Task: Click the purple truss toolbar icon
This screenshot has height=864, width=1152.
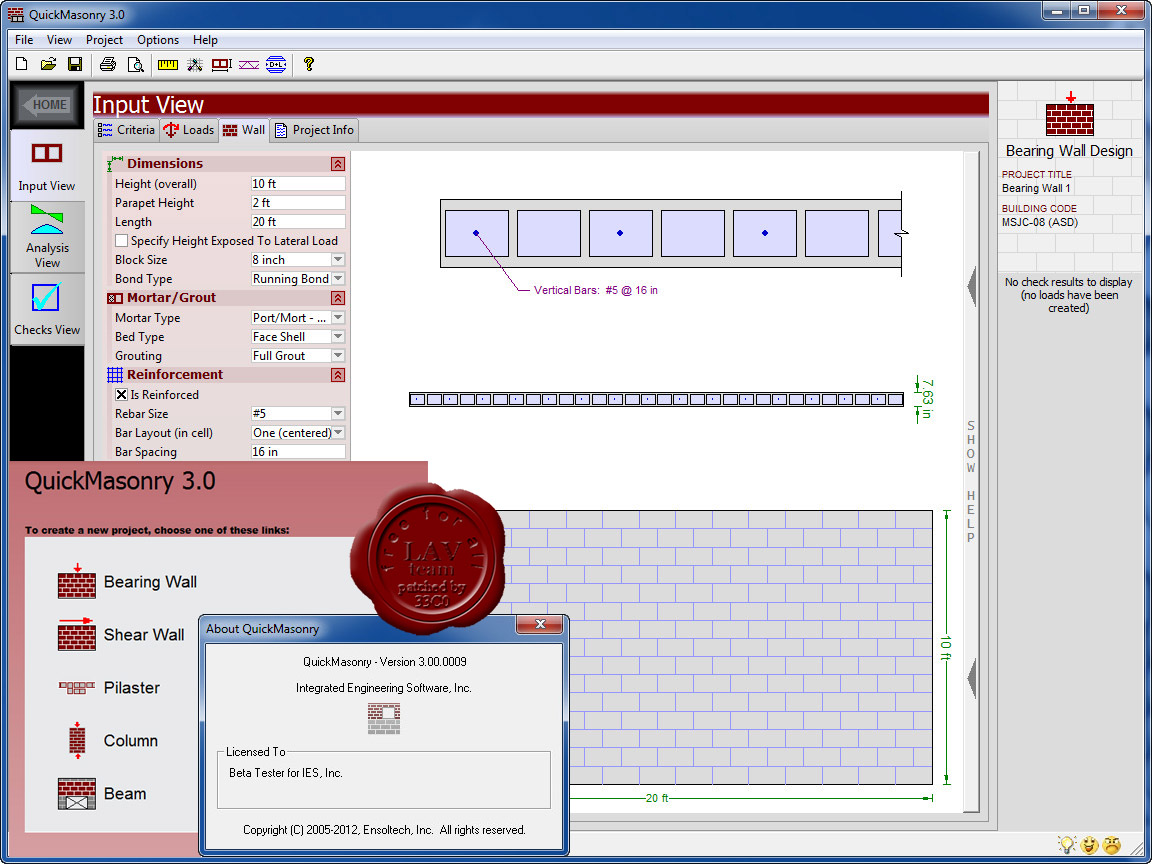Action: 248,65
